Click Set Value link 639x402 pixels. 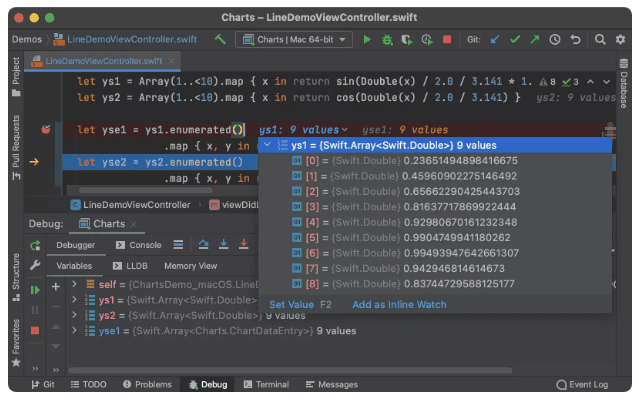pyautogui.click(x=291, y=305)
